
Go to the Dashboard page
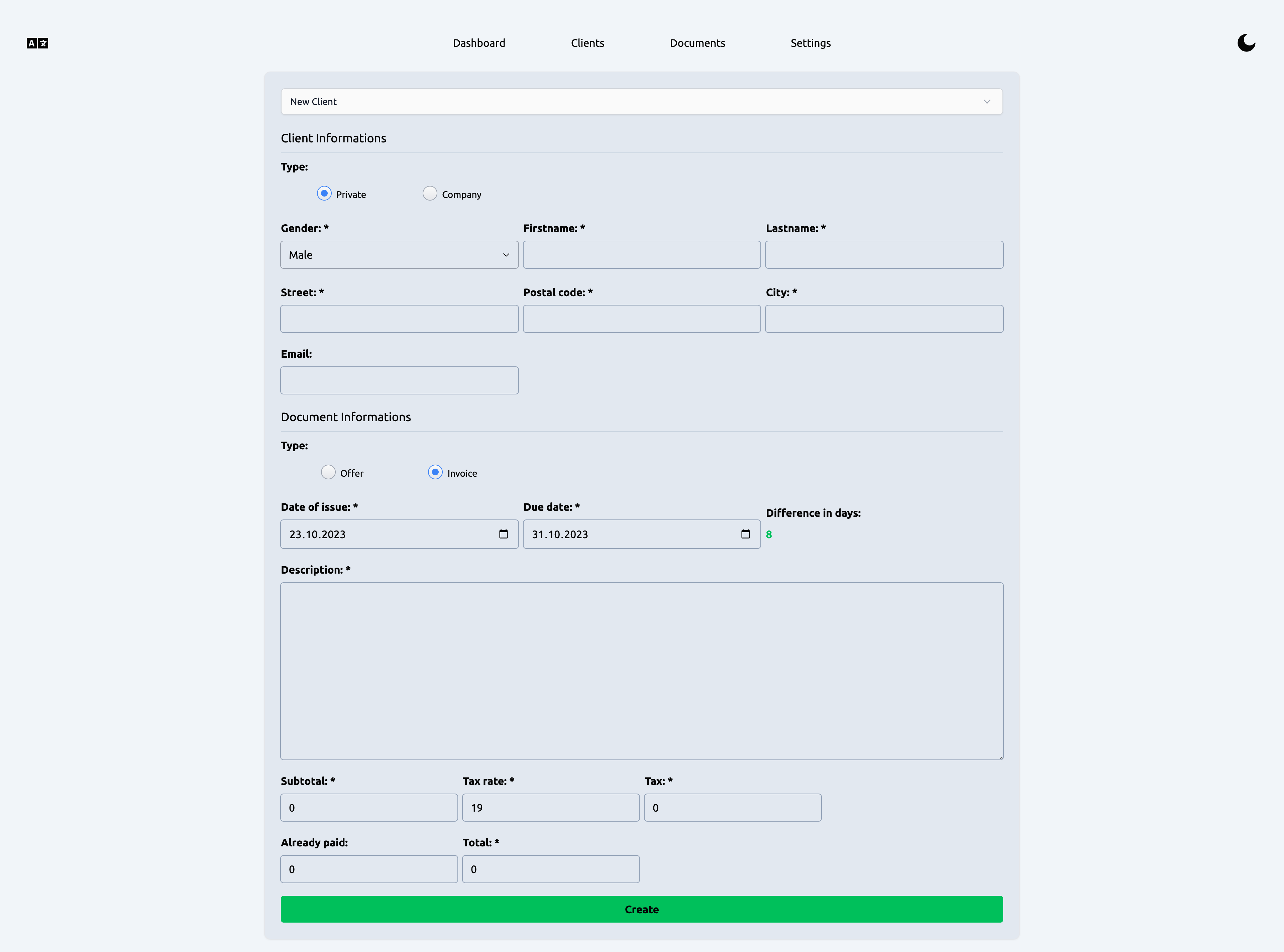pos(479,43)
